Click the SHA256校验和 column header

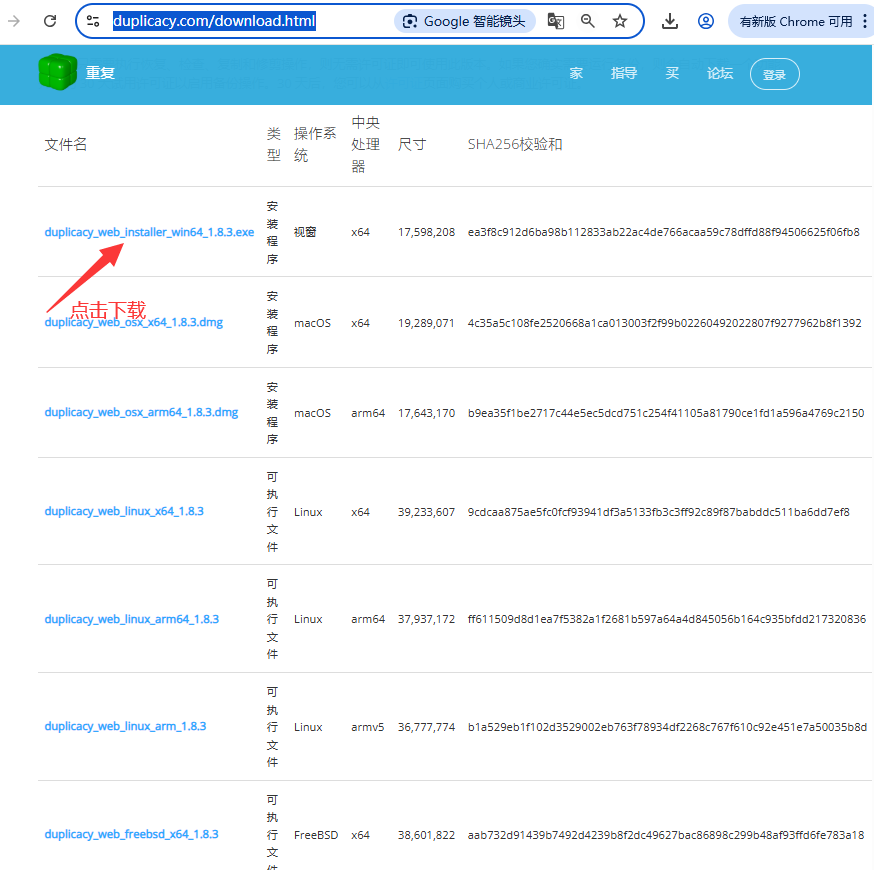click(x=514, y=144)
